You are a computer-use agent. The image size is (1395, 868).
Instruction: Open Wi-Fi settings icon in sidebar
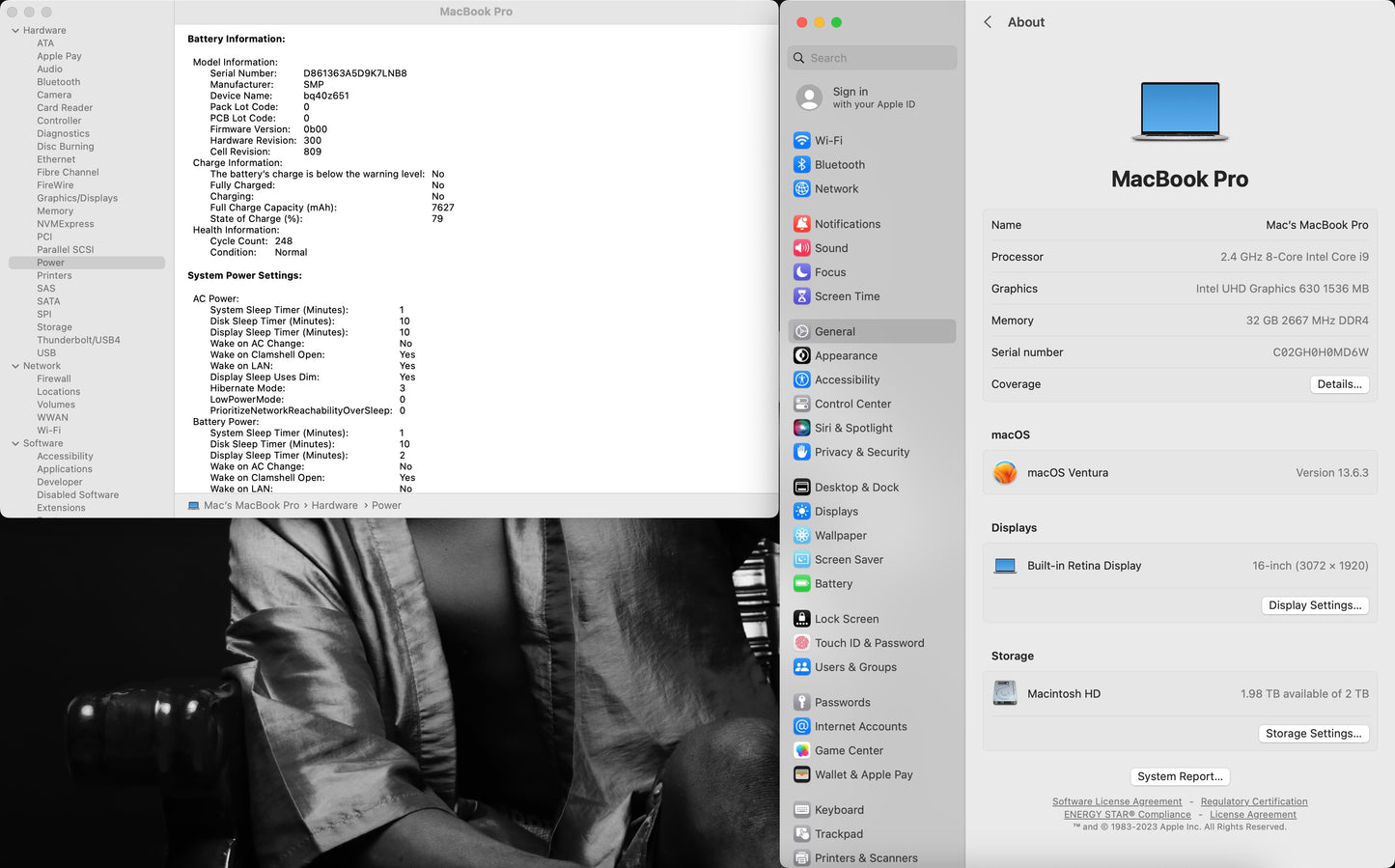coord(801,140)
